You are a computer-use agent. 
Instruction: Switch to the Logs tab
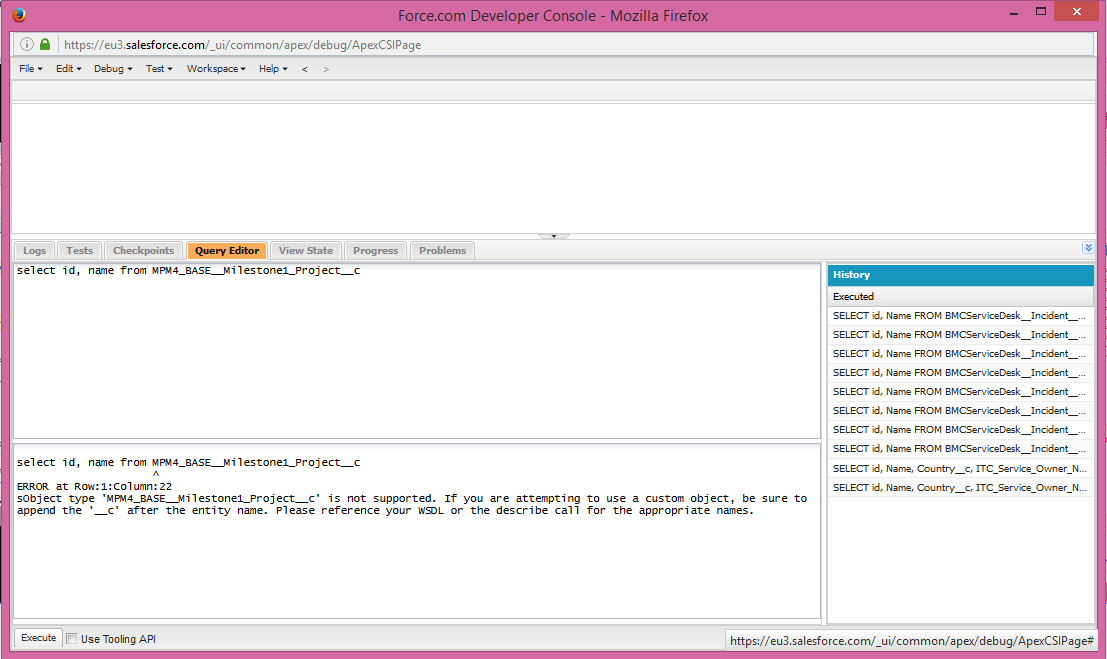point(34,251)
